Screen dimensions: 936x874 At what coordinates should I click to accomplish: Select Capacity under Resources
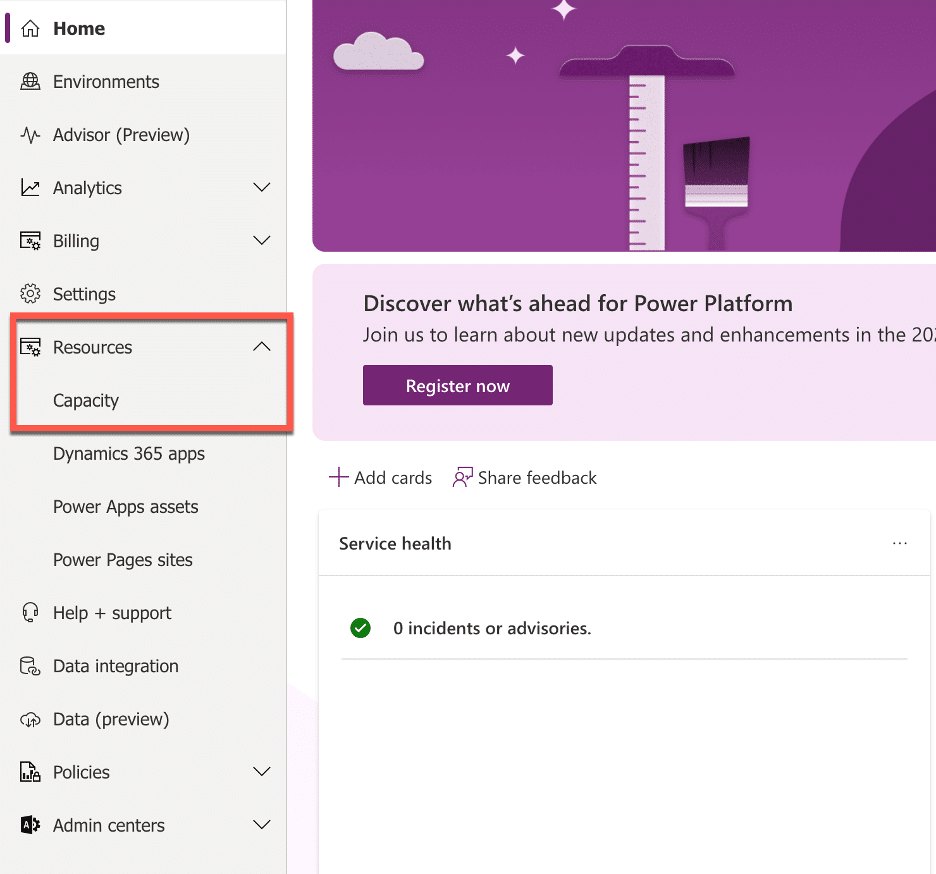pyautogui.click(x=143, y=400)
